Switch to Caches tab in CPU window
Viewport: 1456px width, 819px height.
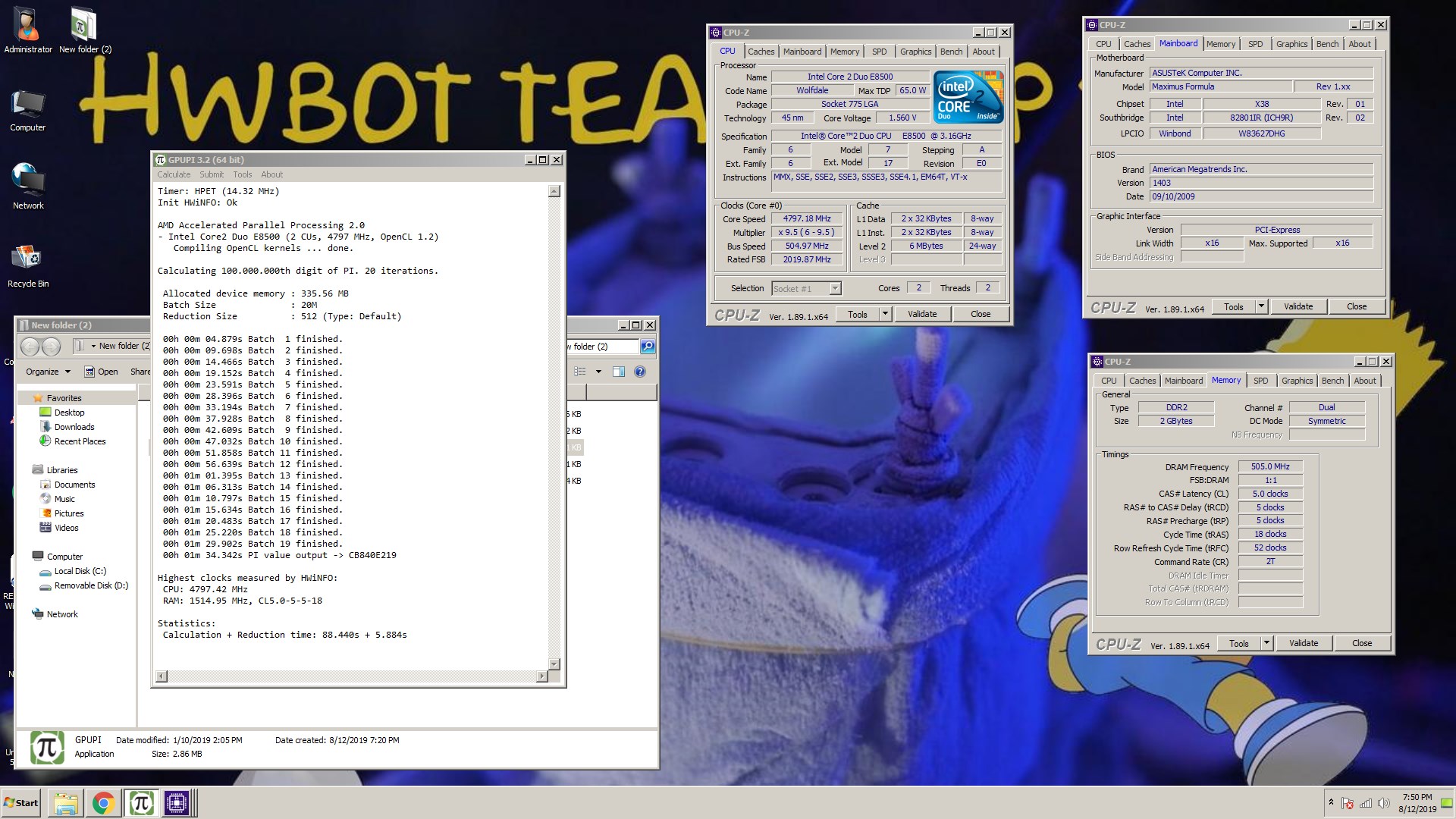point(761,52)
